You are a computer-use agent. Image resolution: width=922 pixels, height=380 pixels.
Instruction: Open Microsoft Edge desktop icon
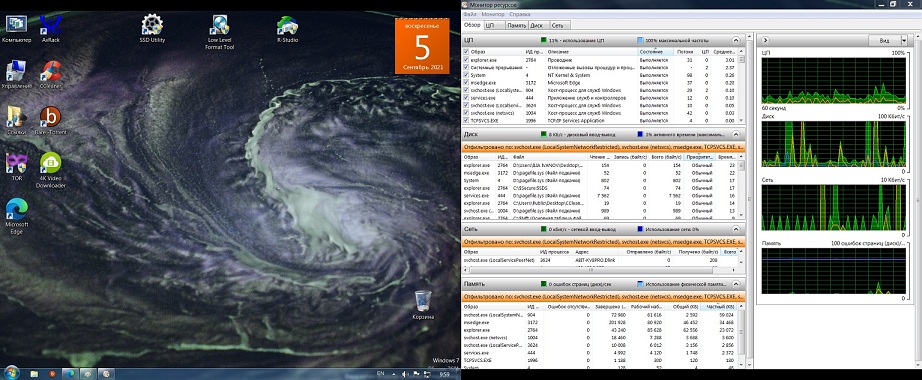tap(16, 216)
